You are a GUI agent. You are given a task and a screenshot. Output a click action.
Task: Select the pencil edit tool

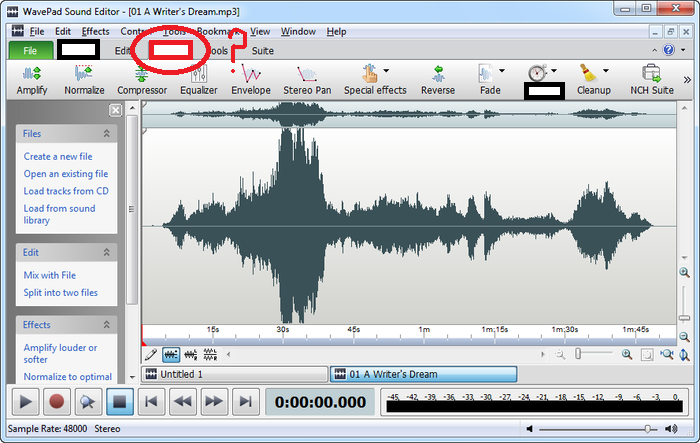pyautogui.click(x=151, y=355)
